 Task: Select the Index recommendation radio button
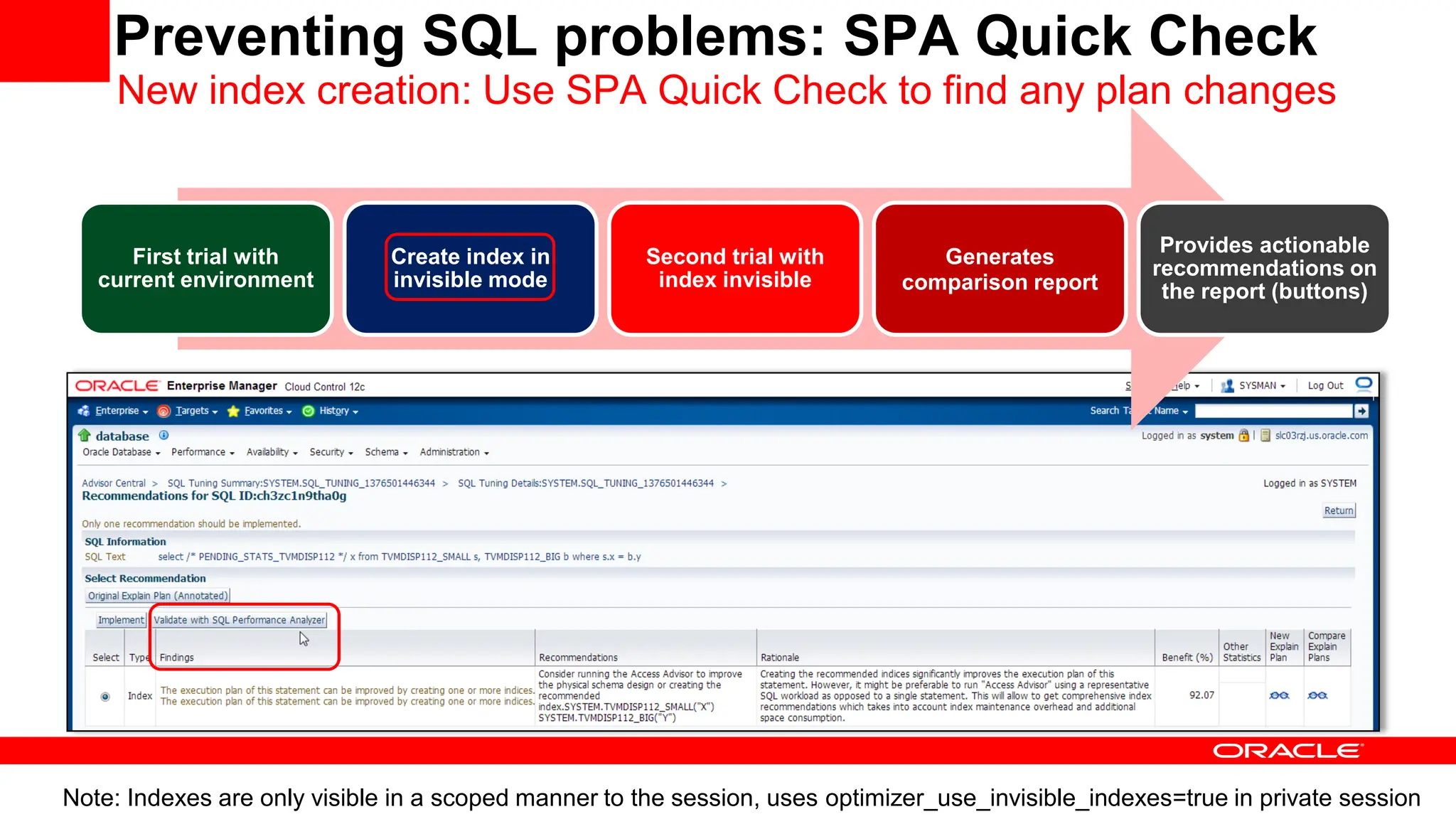coord(105,697)
